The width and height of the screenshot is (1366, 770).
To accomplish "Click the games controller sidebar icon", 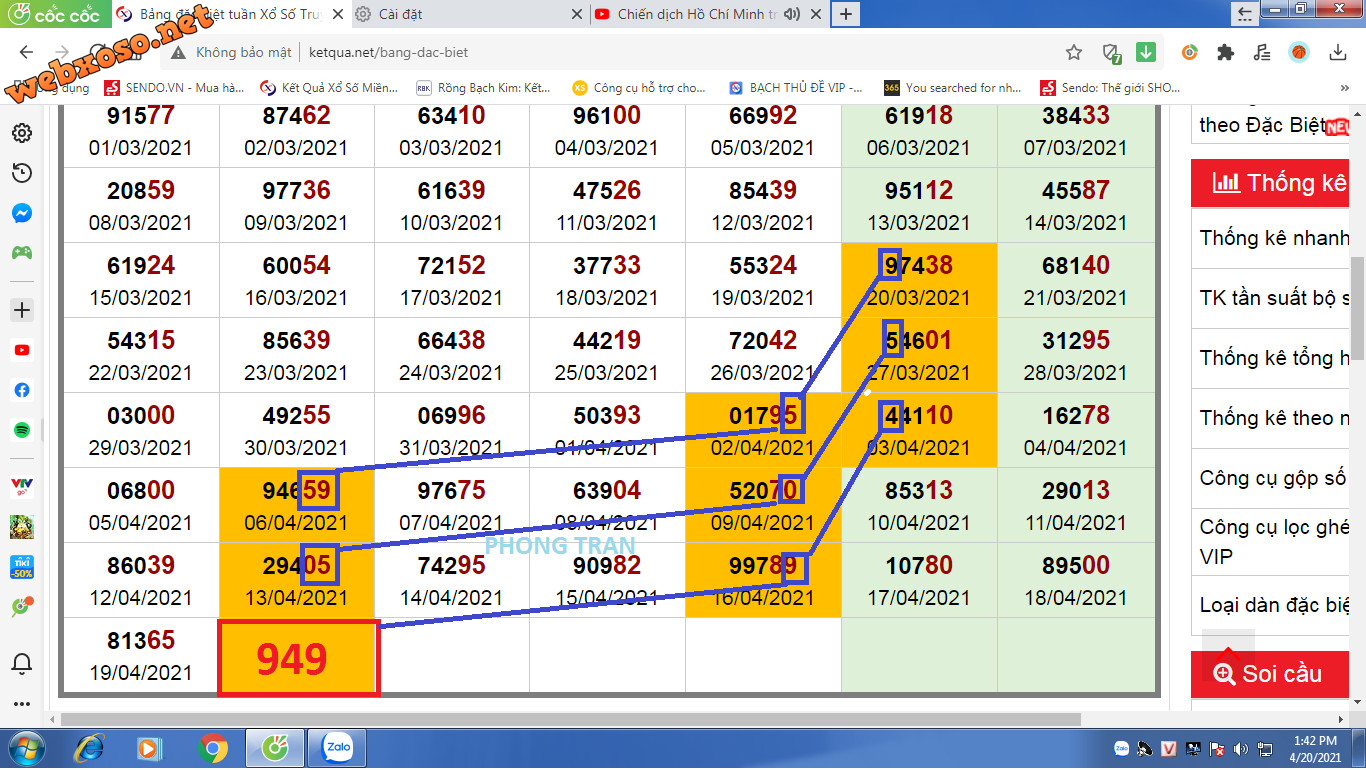I will click(x=21, y=252).
